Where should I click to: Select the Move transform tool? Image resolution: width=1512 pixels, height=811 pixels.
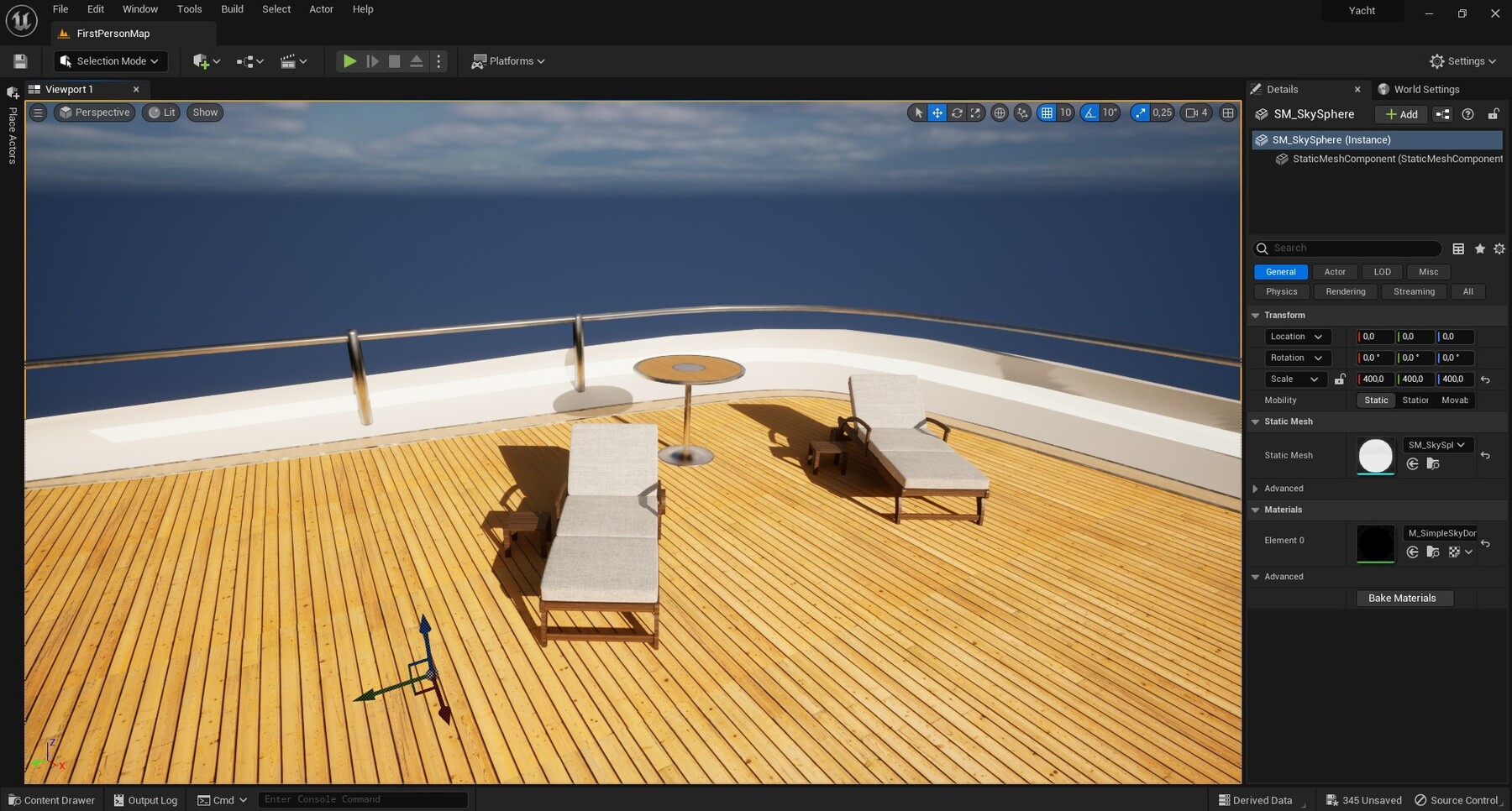click(x=937, y=112)
